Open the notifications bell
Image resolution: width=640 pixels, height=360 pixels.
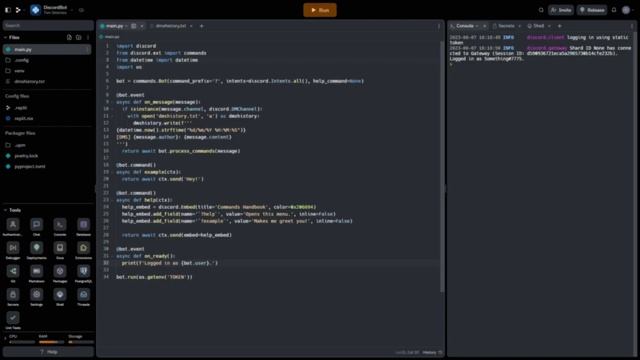coord(614,10)
